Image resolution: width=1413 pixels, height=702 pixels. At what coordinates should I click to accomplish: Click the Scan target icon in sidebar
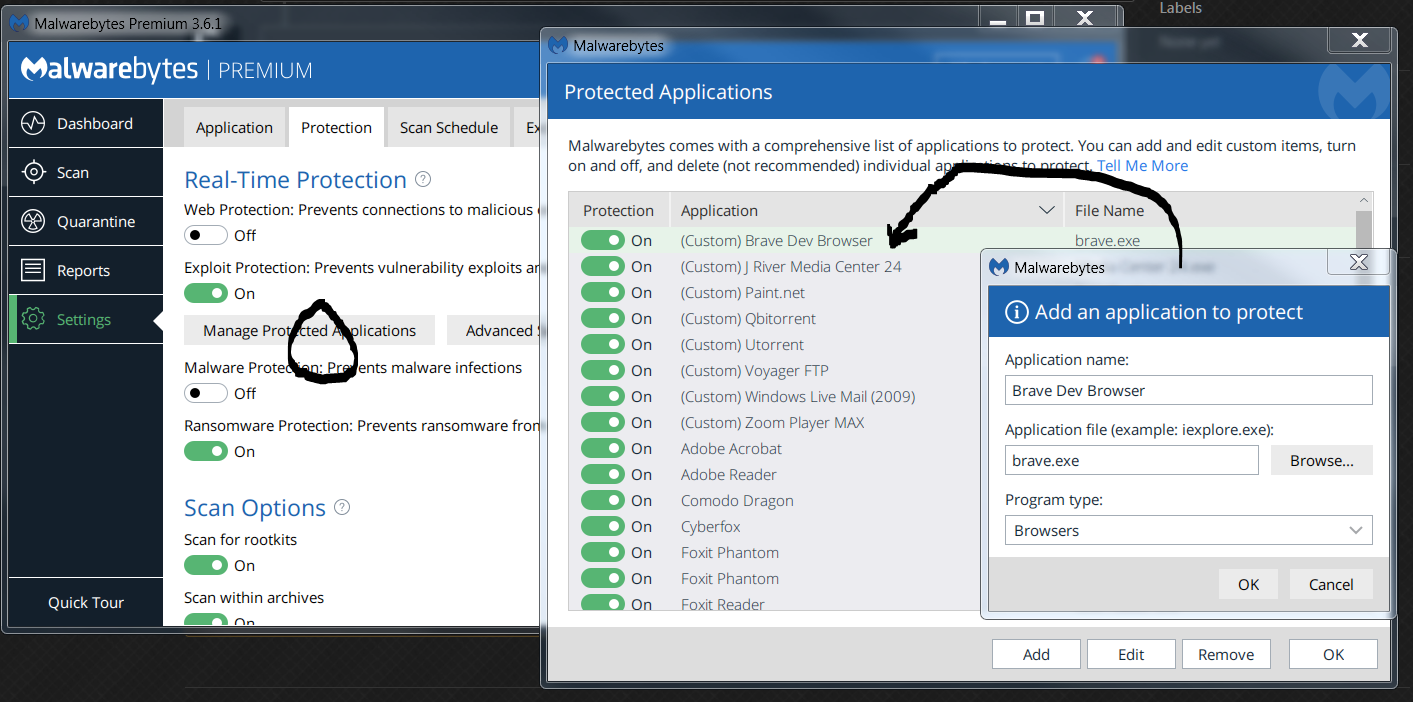(34, 172)
